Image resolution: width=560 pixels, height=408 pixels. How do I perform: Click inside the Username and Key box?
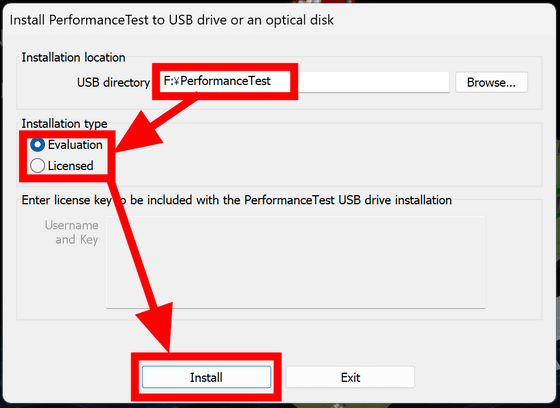(295, 262)
